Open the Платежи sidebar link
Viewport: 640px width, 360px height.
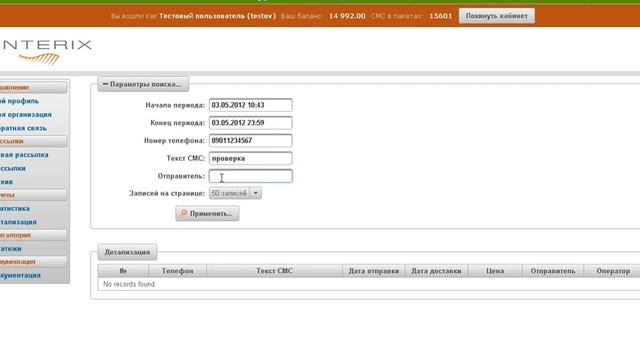pyautogui.click(x=11, y=249)
